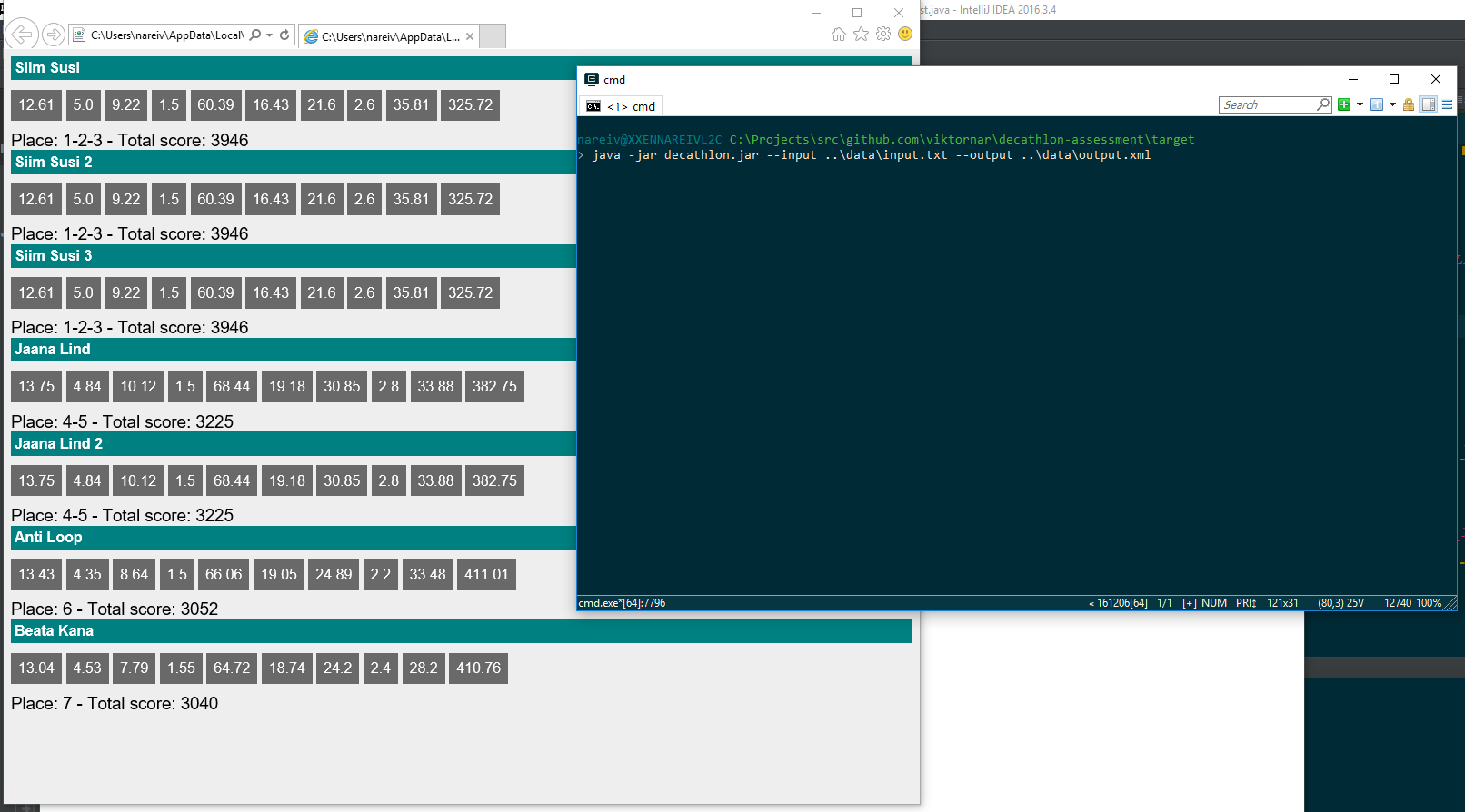
Task: Open ConEmu system menu hamburger
Action: [1447, 104]
